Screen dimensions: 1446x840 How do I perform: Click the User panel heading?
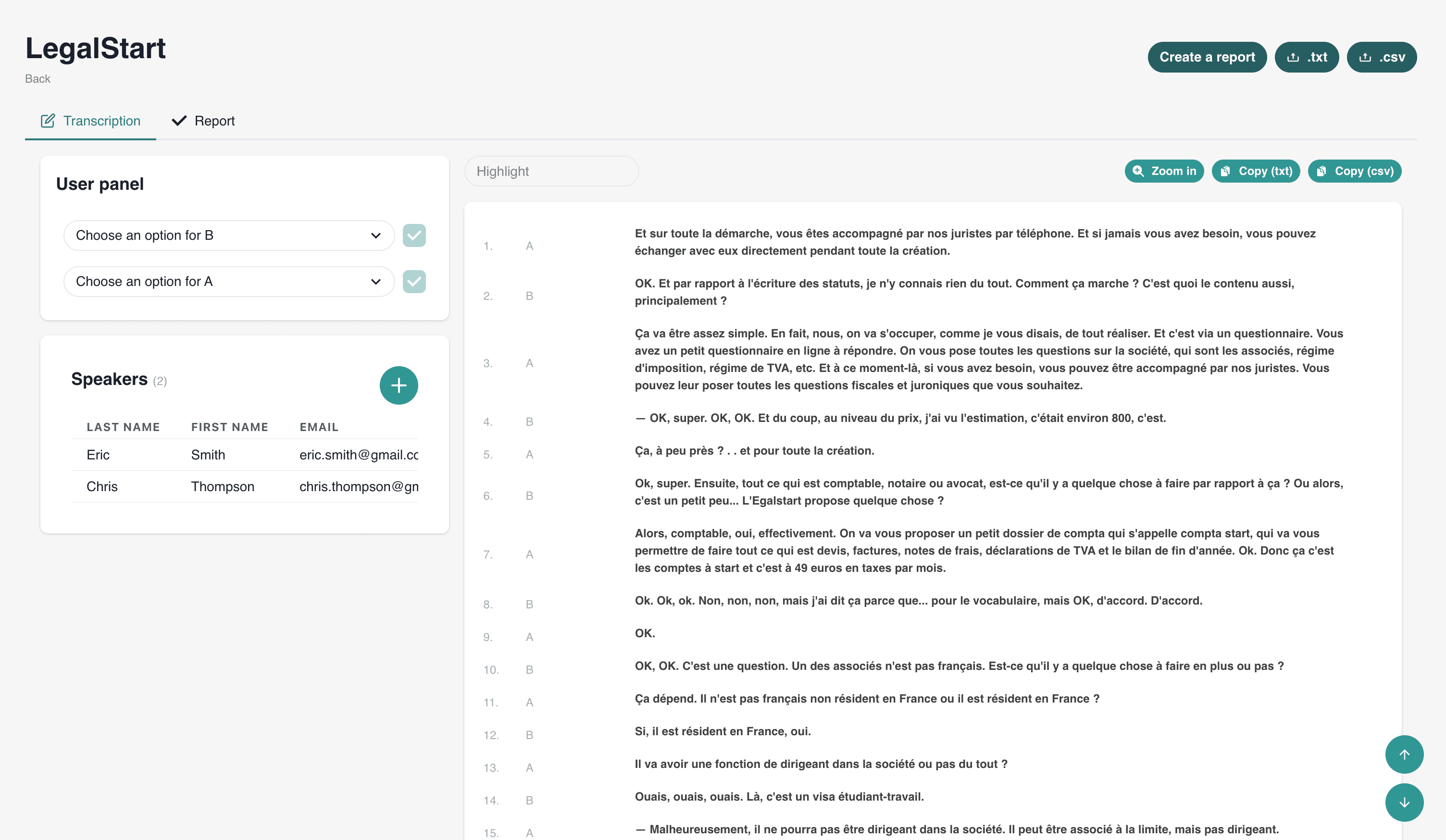[x=100, y=184]
